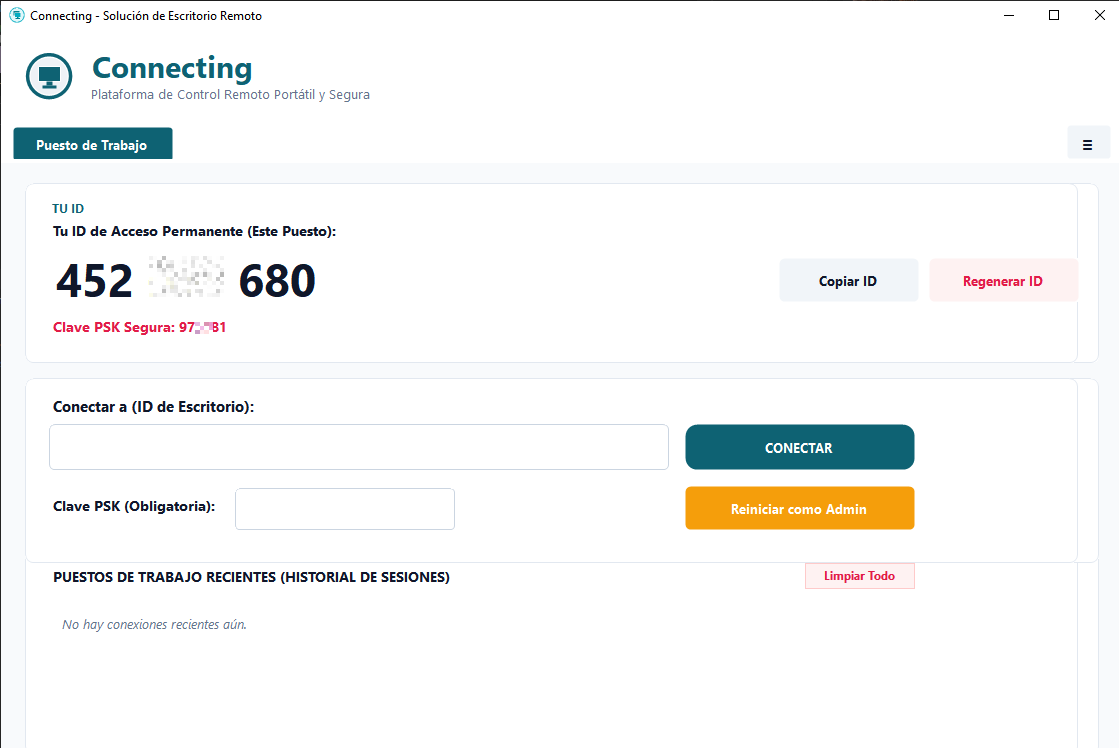The height and width of the screenshot is (748, 1119).
Task: Click the Connecting title heading
Action: [172, 69]
